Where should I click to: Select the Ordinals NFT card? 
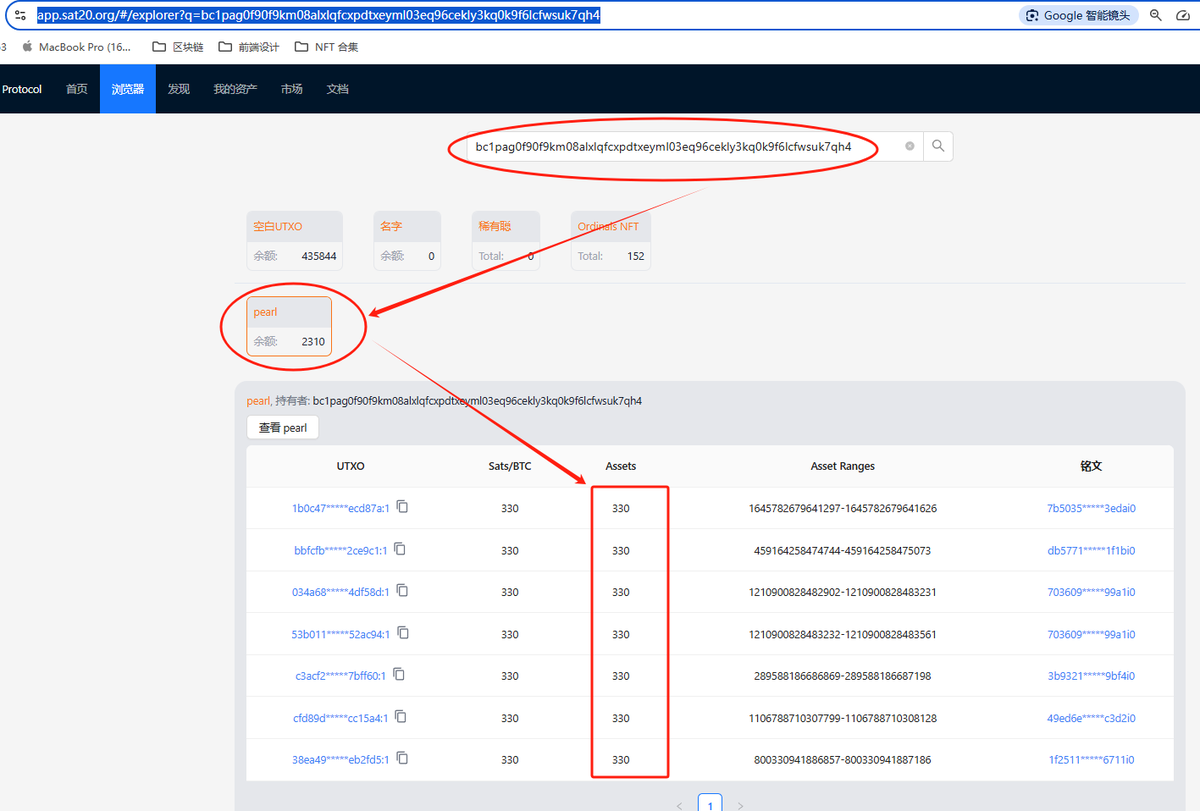coord(611,241)
